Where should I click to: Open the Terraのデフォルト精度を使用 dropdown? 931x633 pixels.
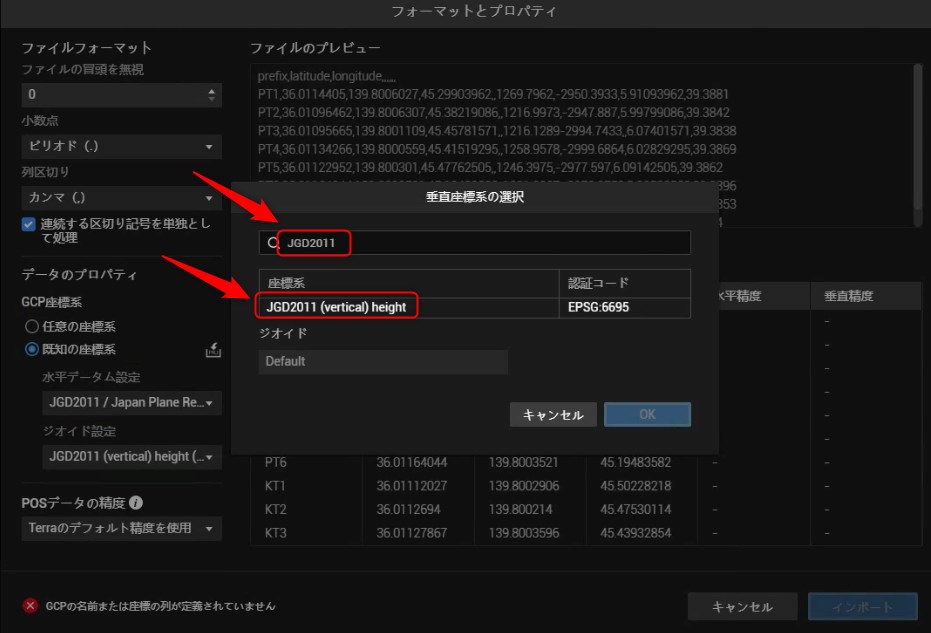pos(121,528)
